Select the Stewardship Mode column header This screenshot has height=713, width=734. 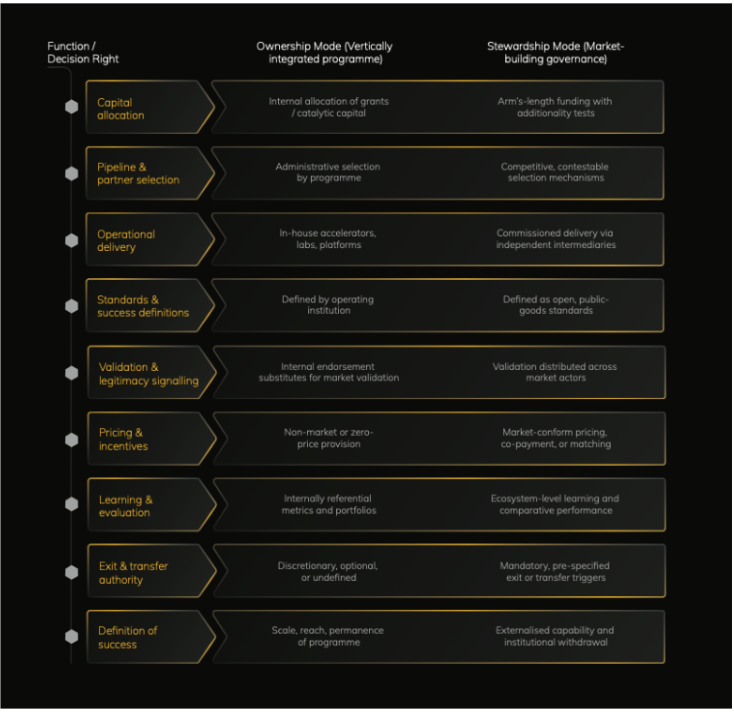point(555,52)
